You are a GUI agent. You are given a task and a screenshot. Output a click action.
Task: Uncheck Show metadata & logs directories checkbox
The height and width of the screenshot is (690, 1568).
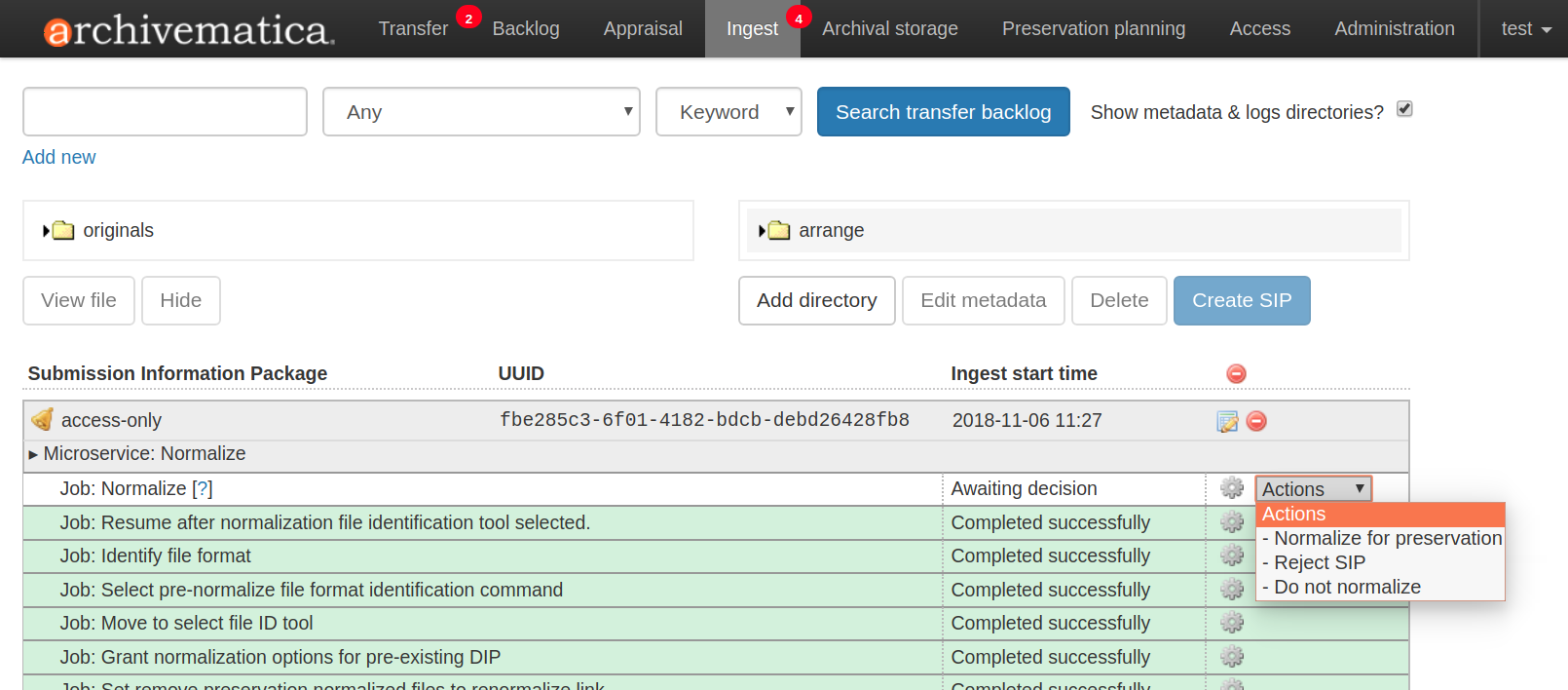1404,109
